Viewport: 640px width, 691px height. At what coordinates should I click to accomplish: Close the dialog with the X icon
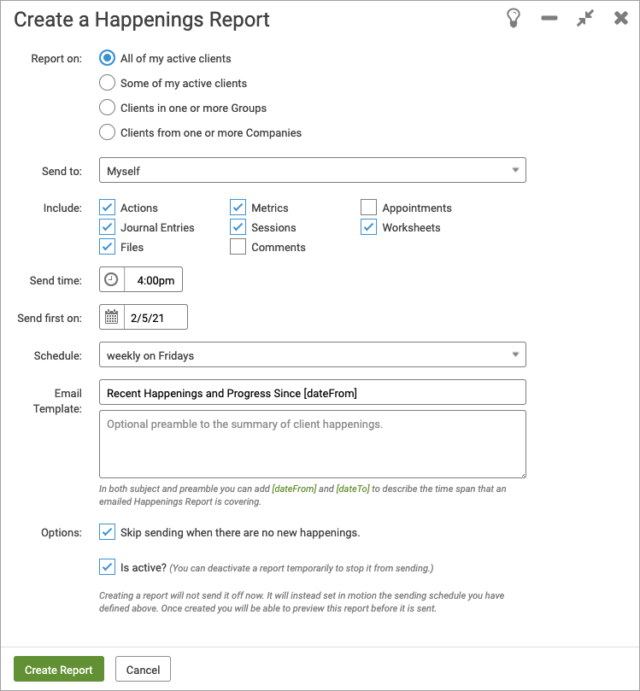click(x=620, y=19)
